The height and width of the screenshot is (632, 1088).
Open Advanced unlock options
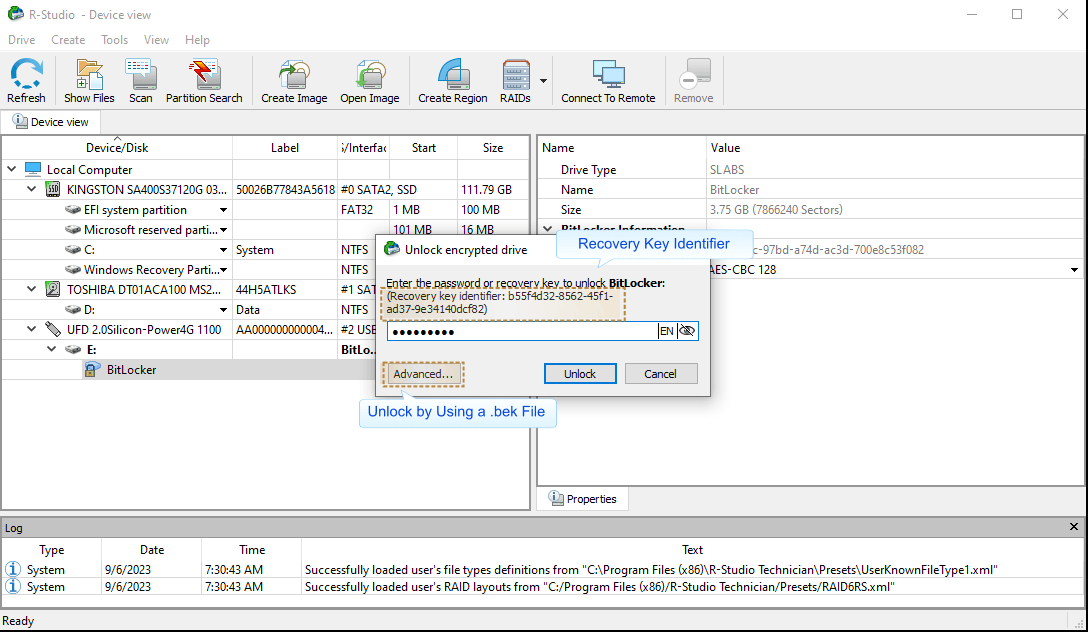coord(423,374)
